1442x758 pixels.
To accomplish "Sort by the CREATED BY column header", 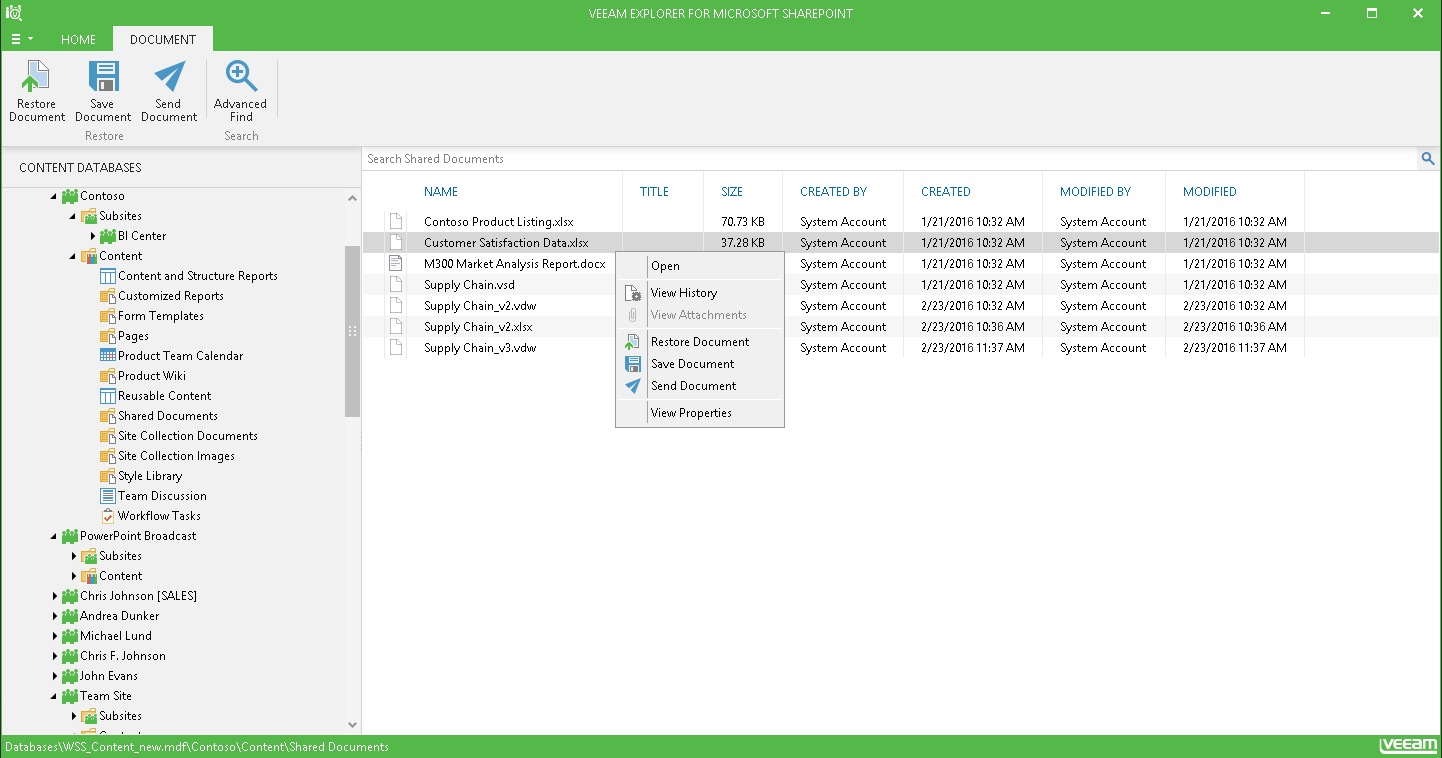I will (834, 192).
